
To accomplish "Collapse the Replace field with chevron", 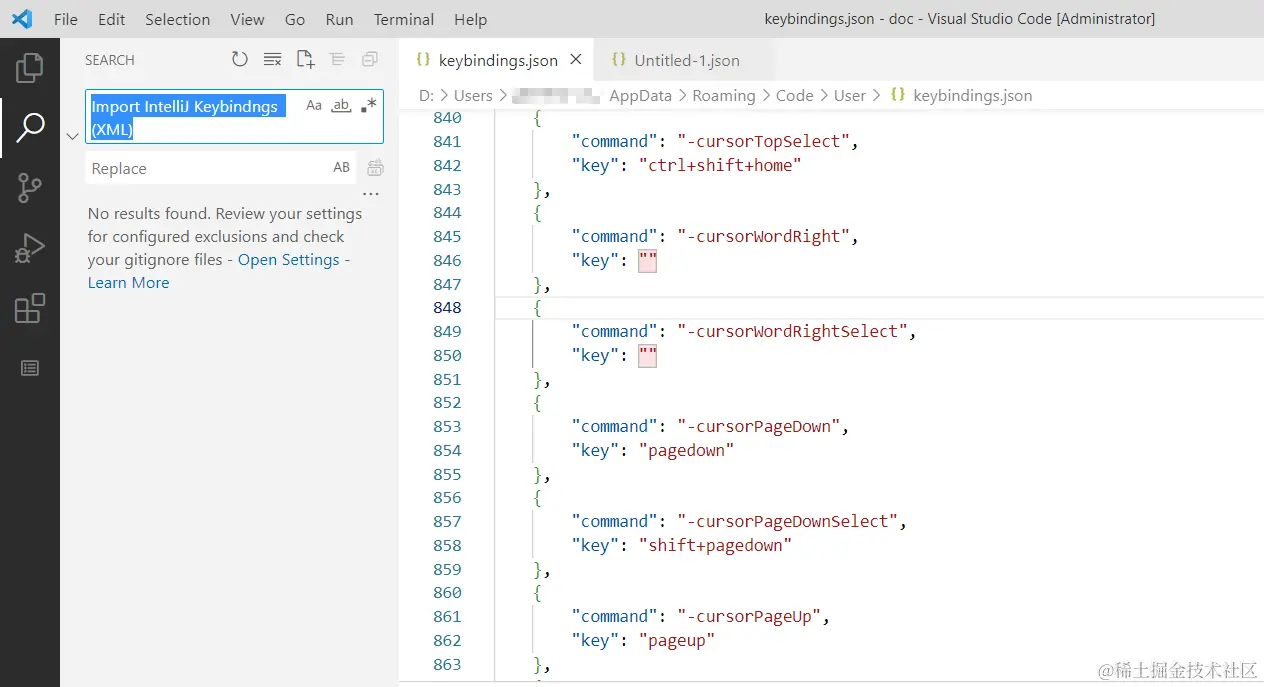I will pos(72,136).
